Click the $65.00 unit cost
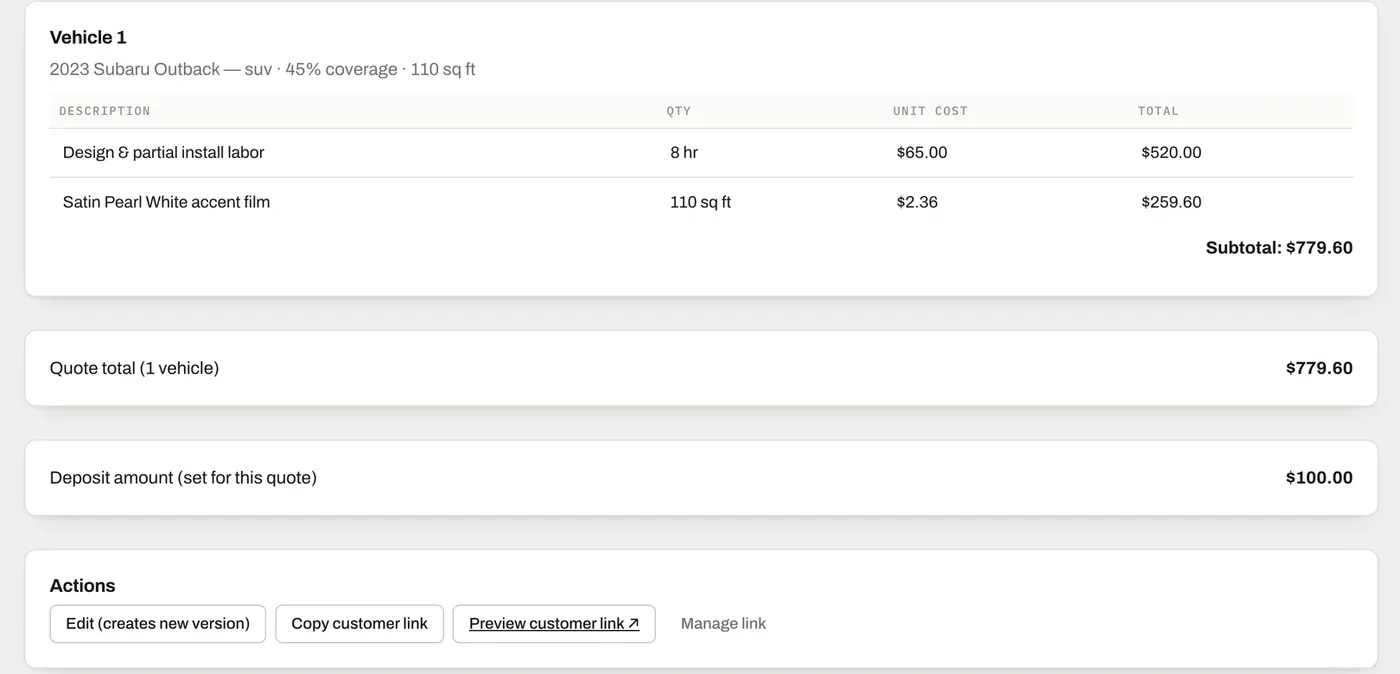 tap(922, 153)
